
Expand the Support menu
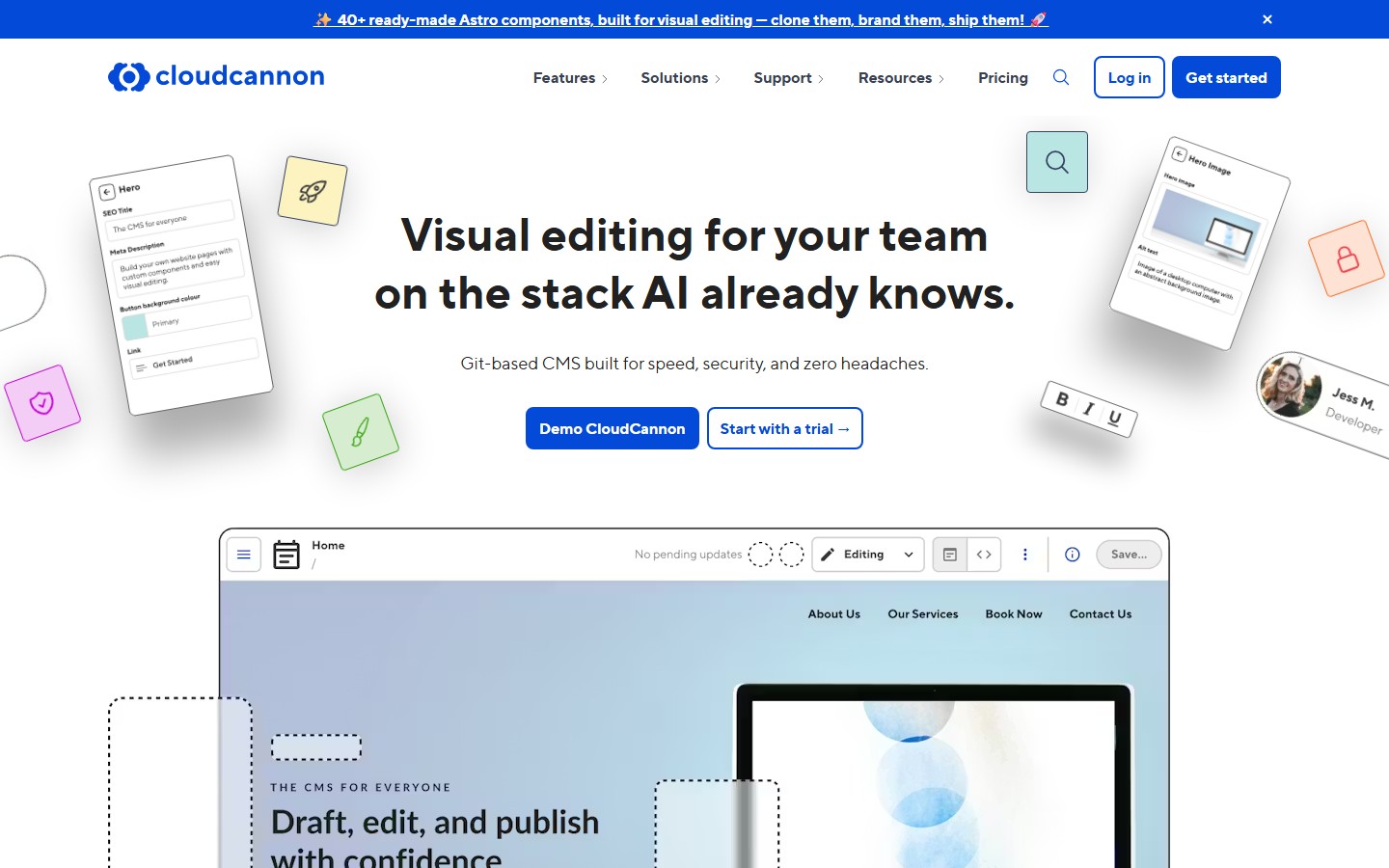click(789, 78)
